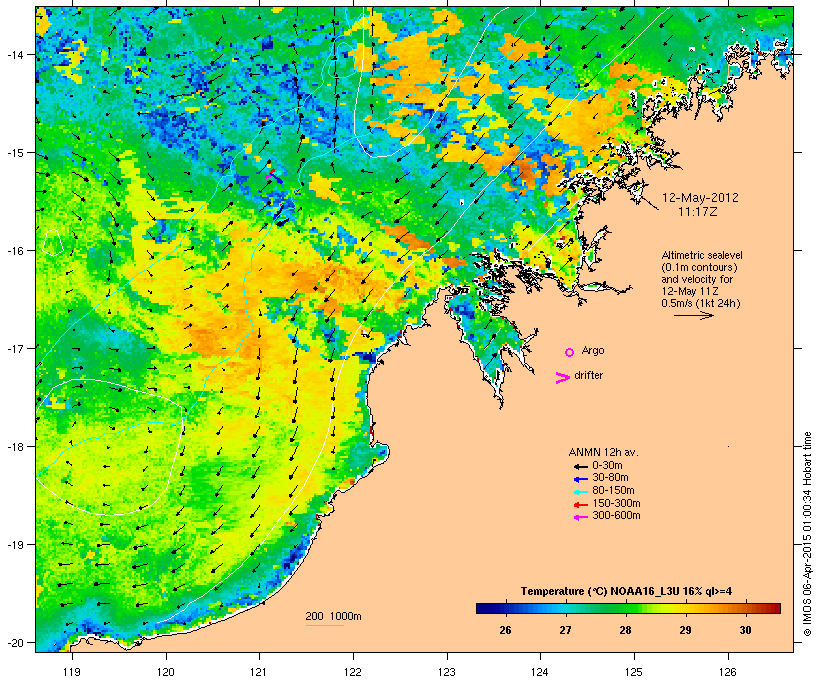
Task: Click the colorbar value 29
Action: pos(686,630)
